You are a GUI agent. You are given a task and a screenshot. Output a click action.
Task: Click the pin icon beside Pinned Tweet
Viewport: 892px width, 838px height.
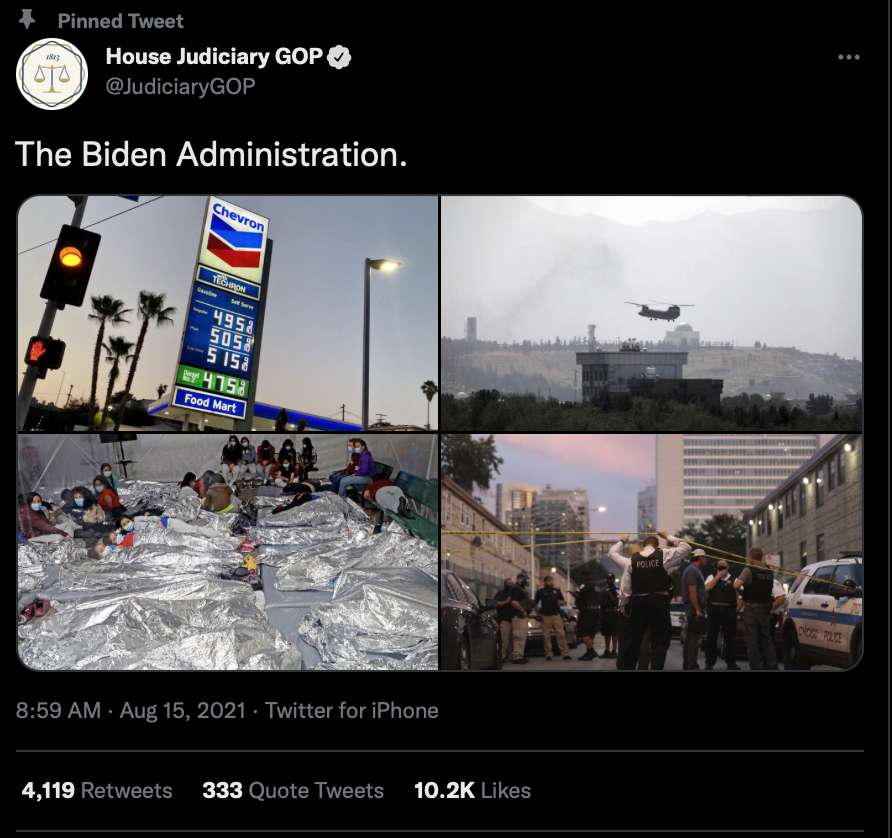point(27,19)
